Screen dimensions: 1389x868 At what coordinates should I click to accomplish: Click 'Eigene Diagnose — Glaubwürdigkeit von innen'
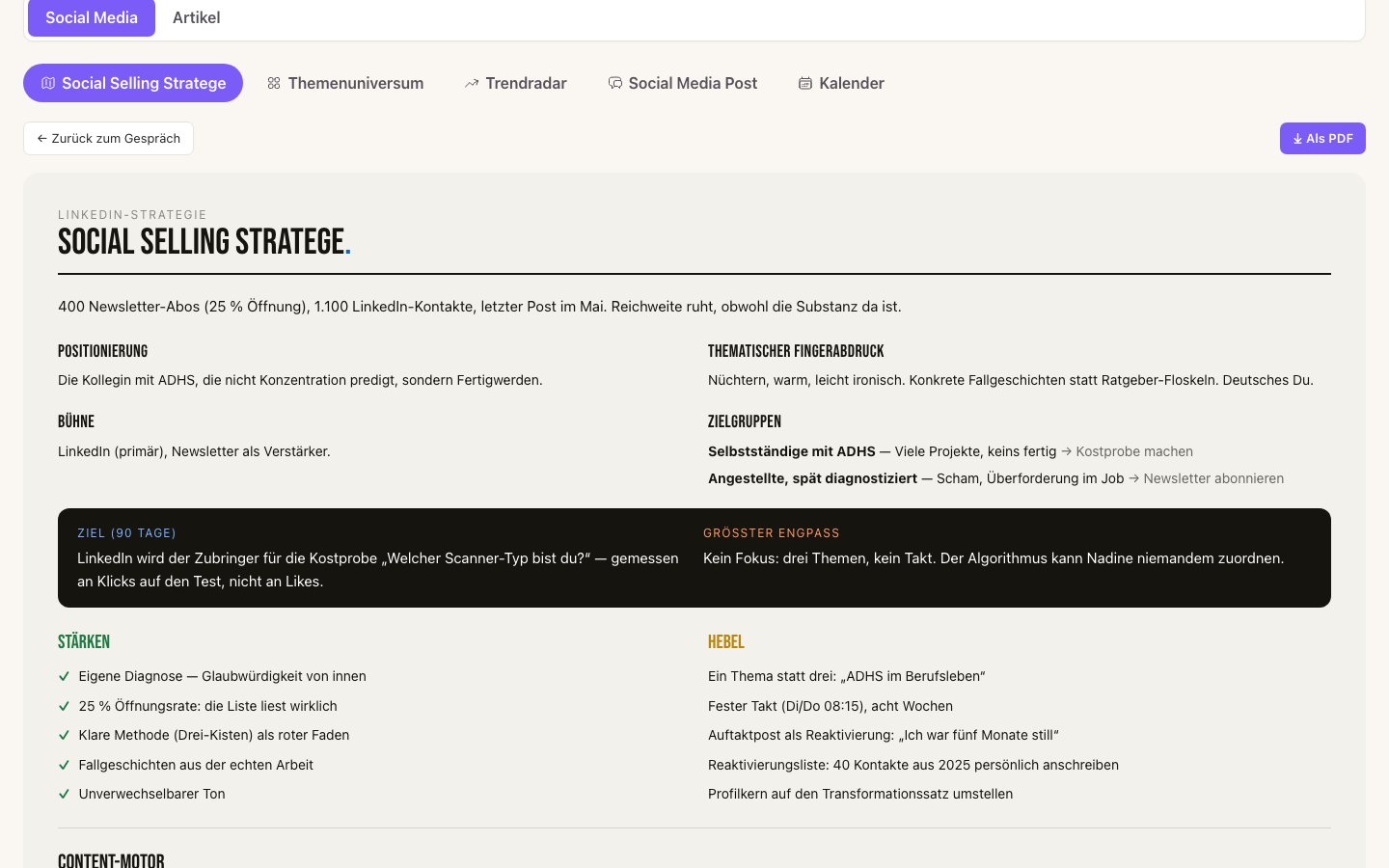[223, 676]
